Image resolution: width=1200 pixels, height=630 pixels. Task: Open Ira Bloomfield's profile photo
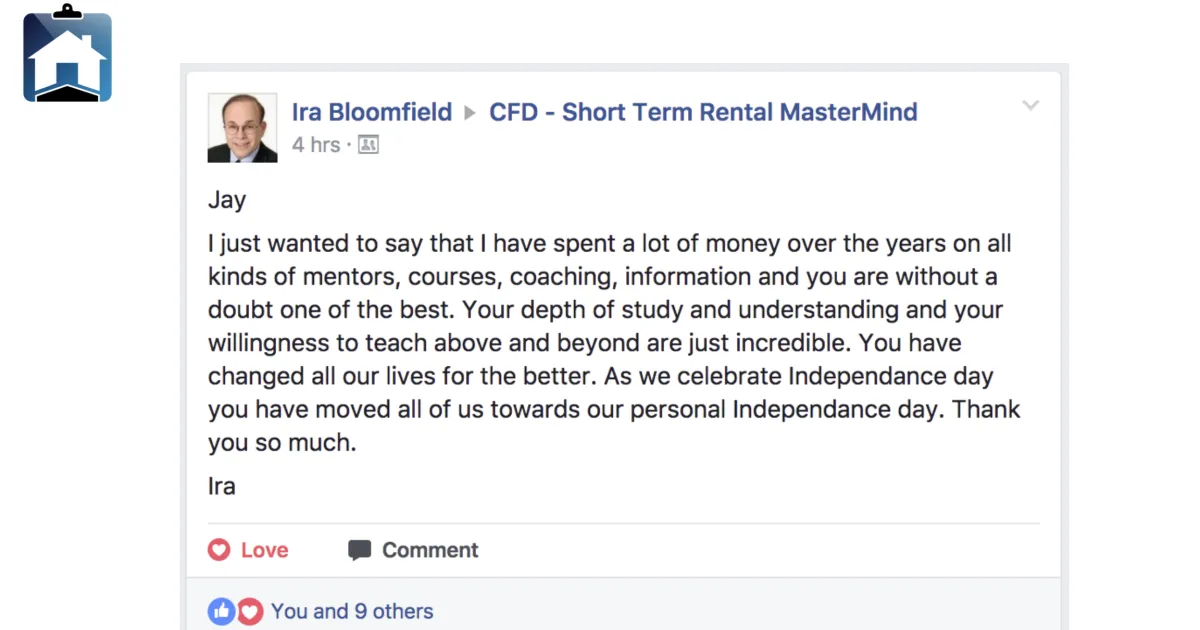coord(242,128)
